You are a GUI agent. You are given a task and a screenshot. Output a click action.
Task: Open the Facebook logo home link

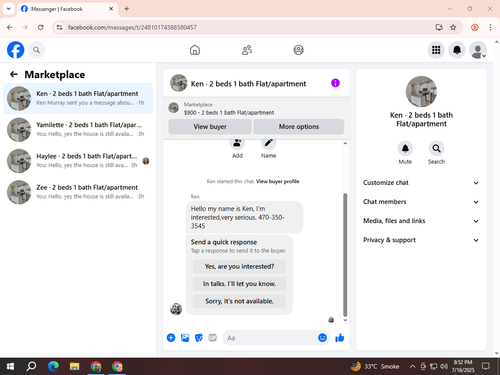(15, 50)
